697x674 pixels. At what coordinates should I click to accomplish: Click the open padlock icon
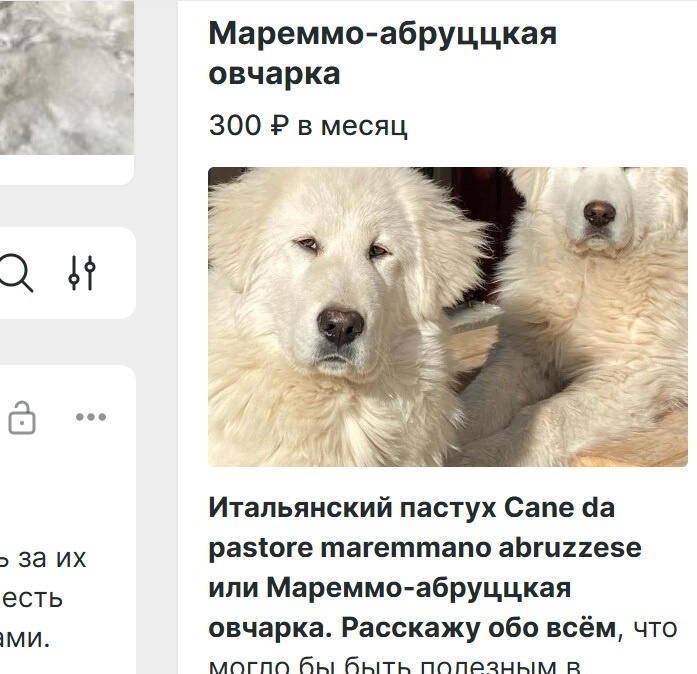tap(22, 417)
